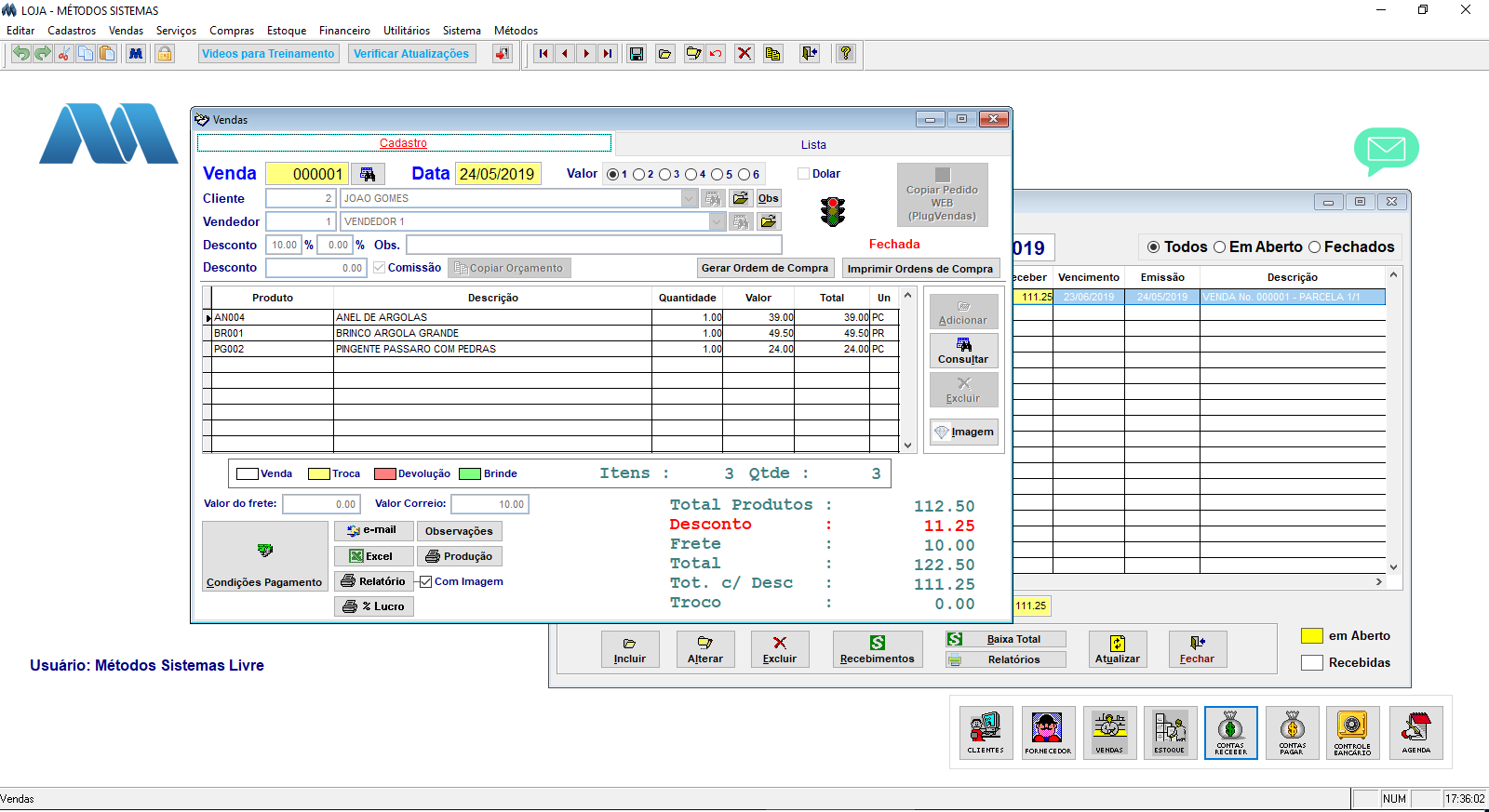
Task: Click the green message envelope icon
Action: (x=1386, y=150)
